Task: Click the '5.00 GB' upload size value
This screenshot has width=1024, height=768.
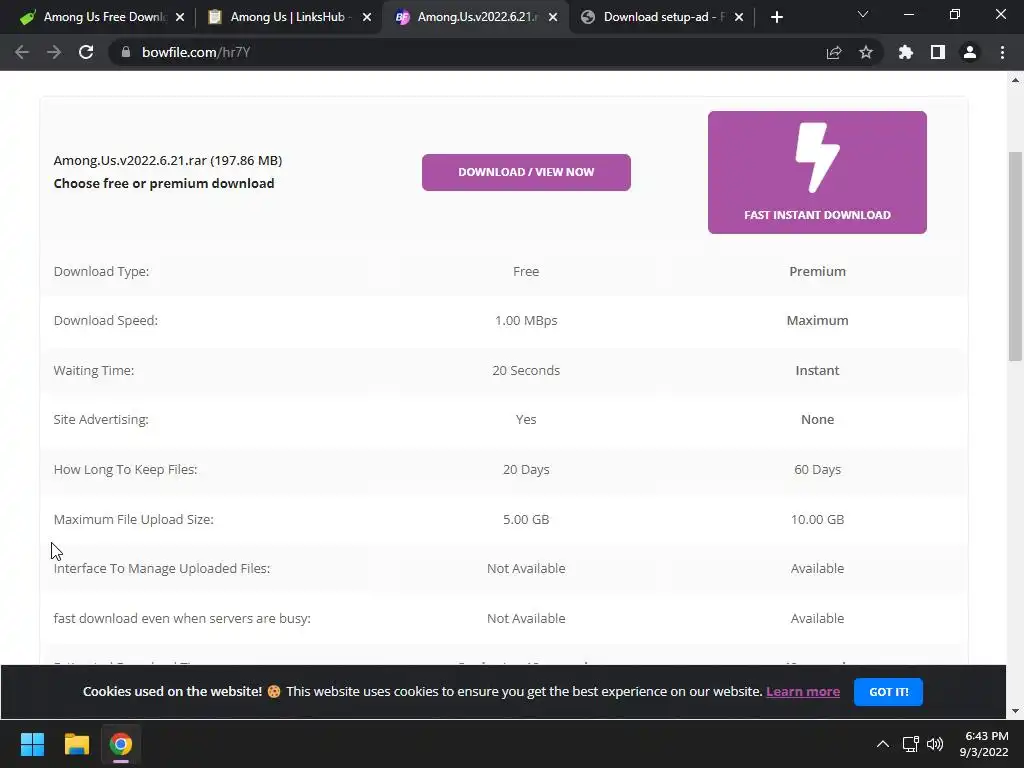Action: coord(526,519)
